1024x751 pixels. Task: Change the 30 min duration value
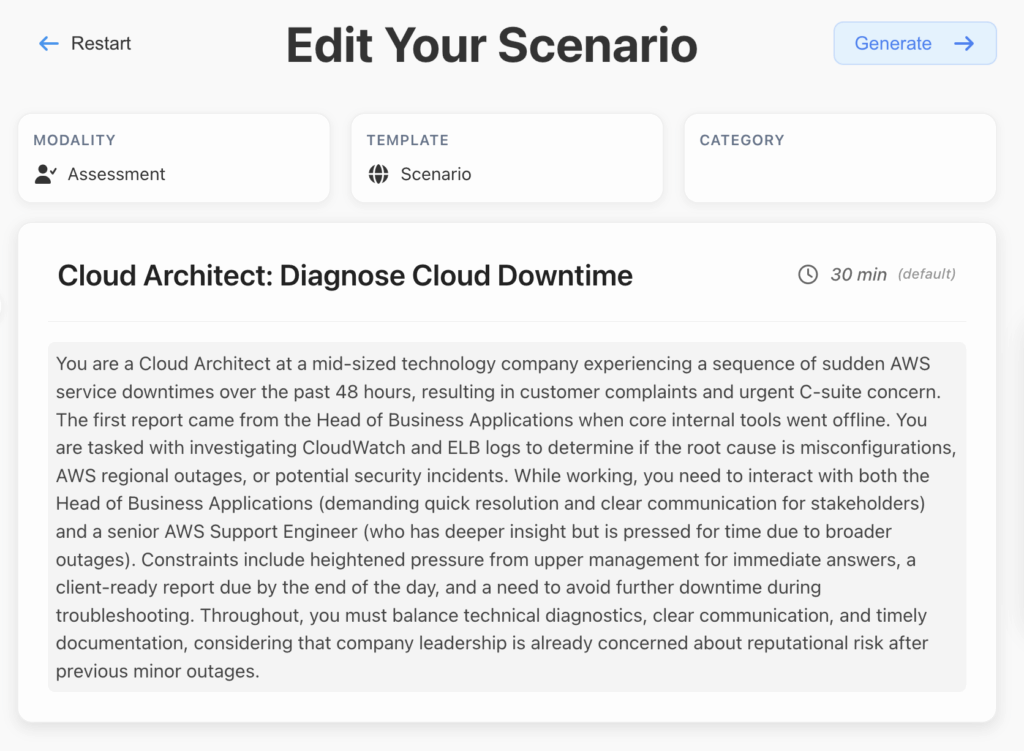858,274
